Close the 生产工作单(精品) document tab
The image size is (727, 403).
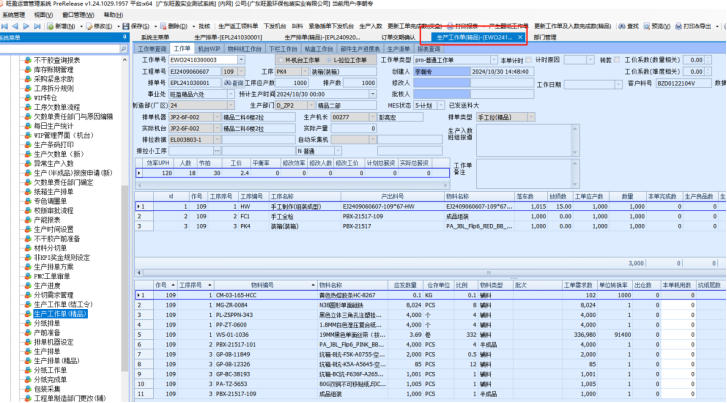point(520,37)
